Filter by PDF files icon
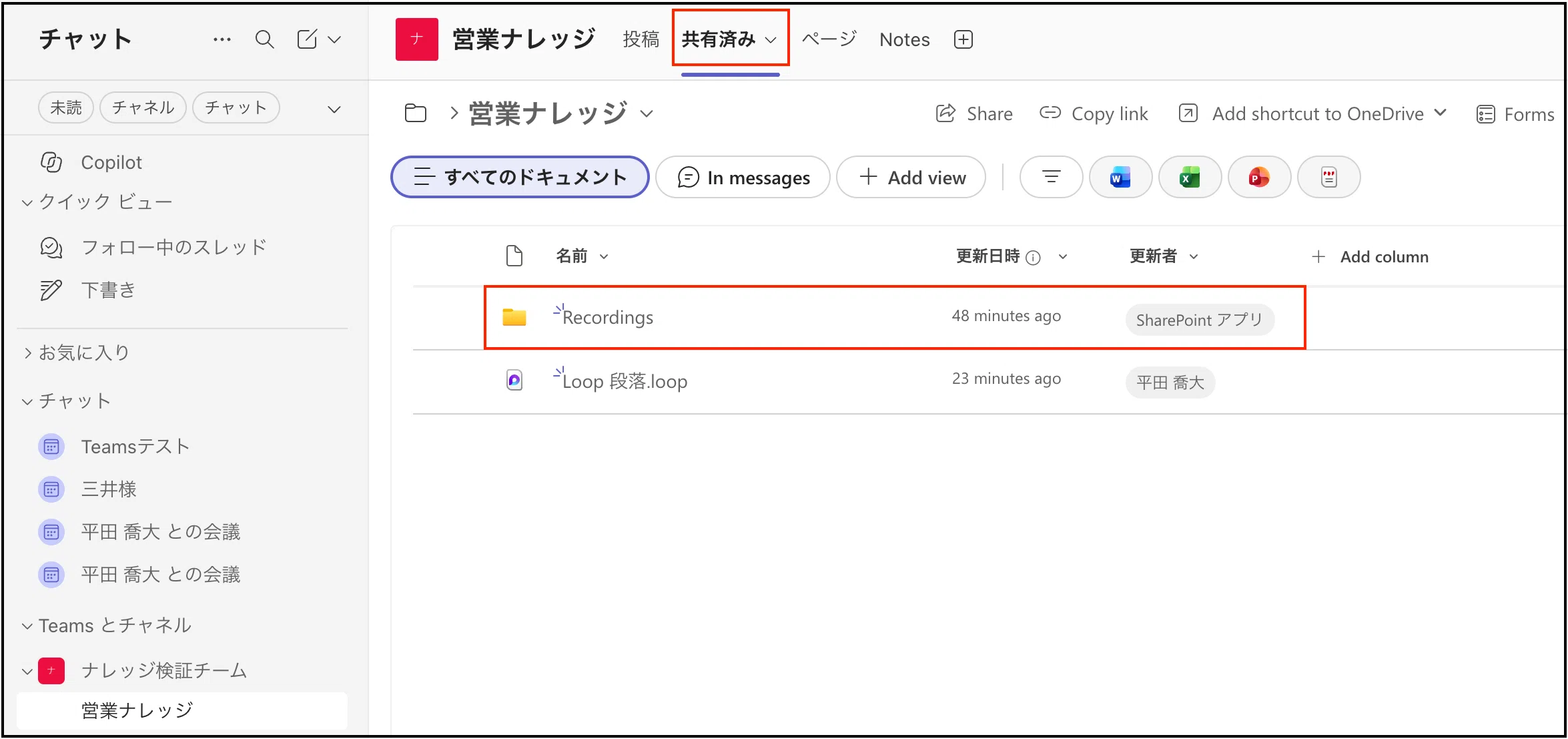The height and width of the screenshot is (739, 1568). (x=1328, y=177)
